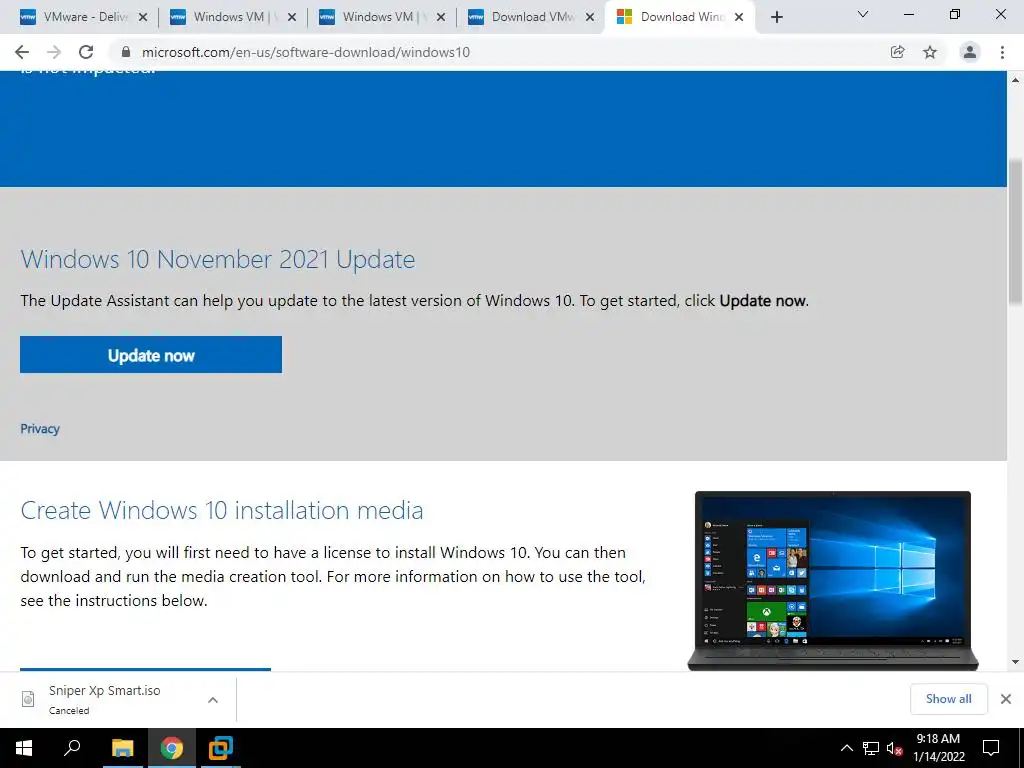This screenshot has height=768, width=1024.
Task: Open File Explorer from taskbar
Action: point(122,748)
